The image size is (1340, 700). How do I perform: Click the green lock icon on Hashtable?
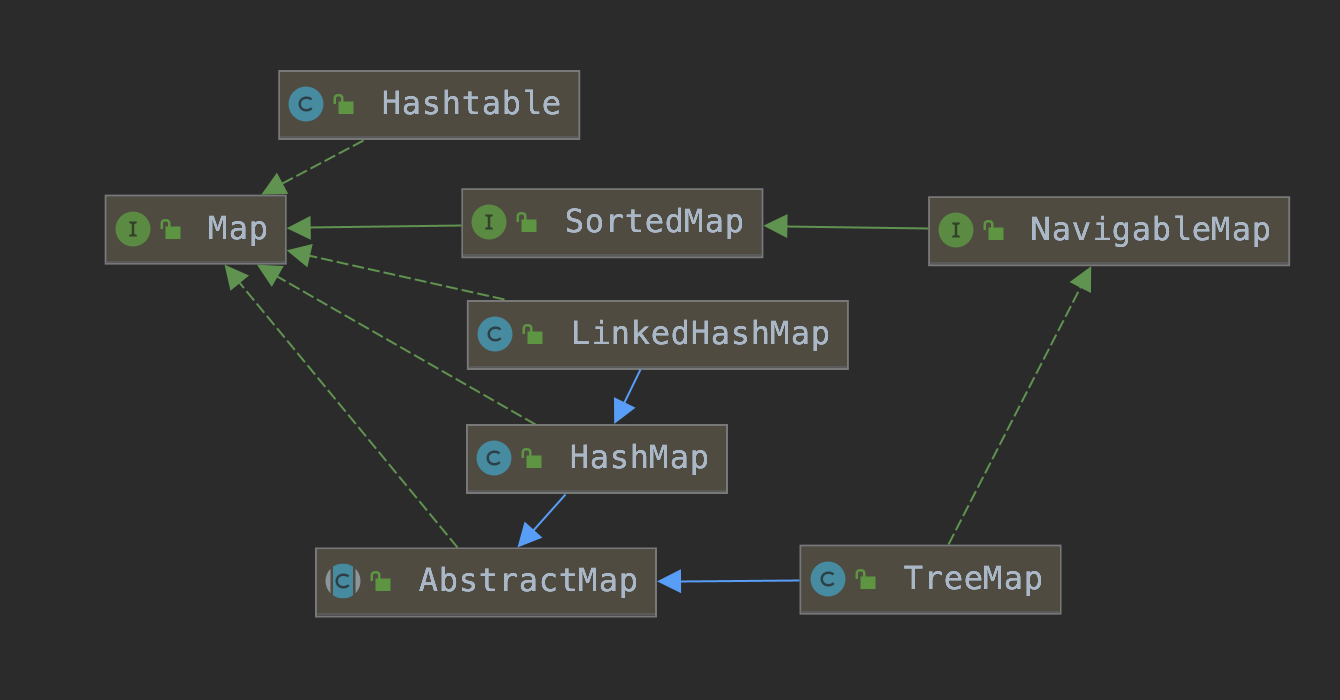click(344, 104)
